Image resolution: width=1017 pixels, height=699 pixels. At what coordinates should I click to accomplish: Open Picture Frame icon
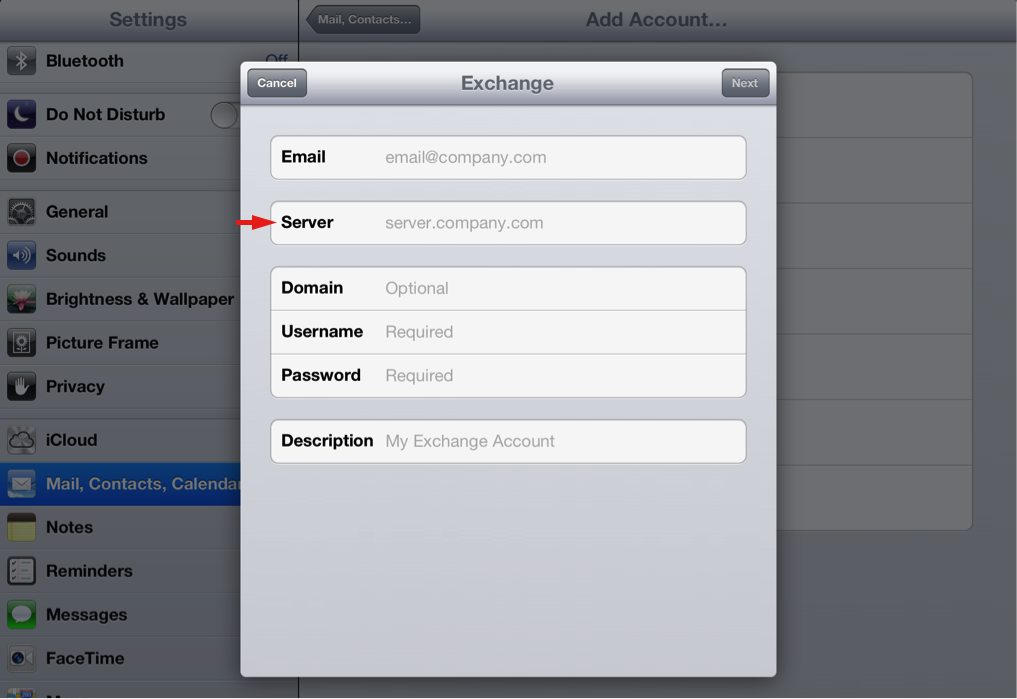point(21,343)
